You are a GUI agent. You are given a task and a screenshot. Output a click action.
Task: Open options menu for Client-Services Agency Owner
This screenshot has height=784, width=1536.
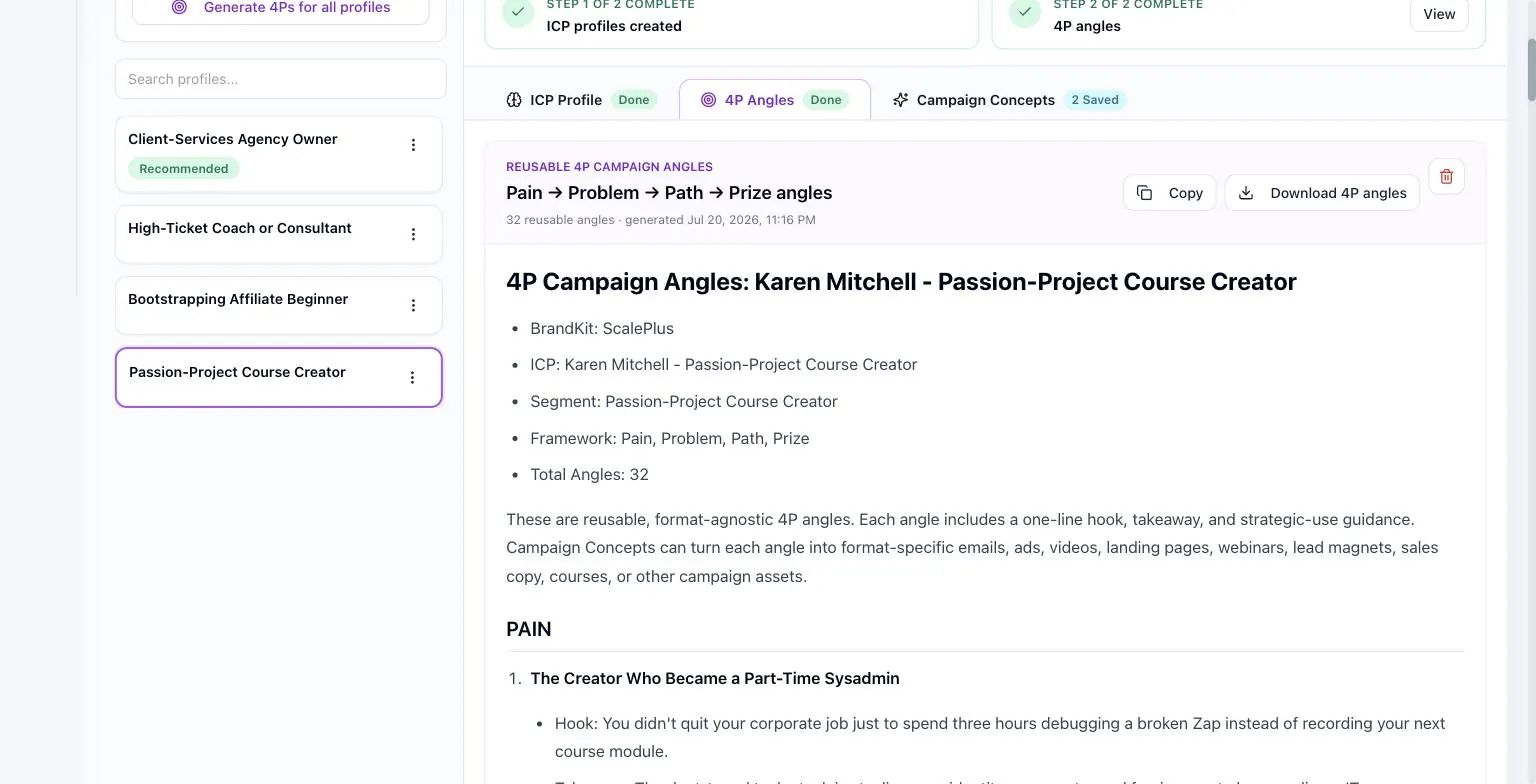(413, 145)
